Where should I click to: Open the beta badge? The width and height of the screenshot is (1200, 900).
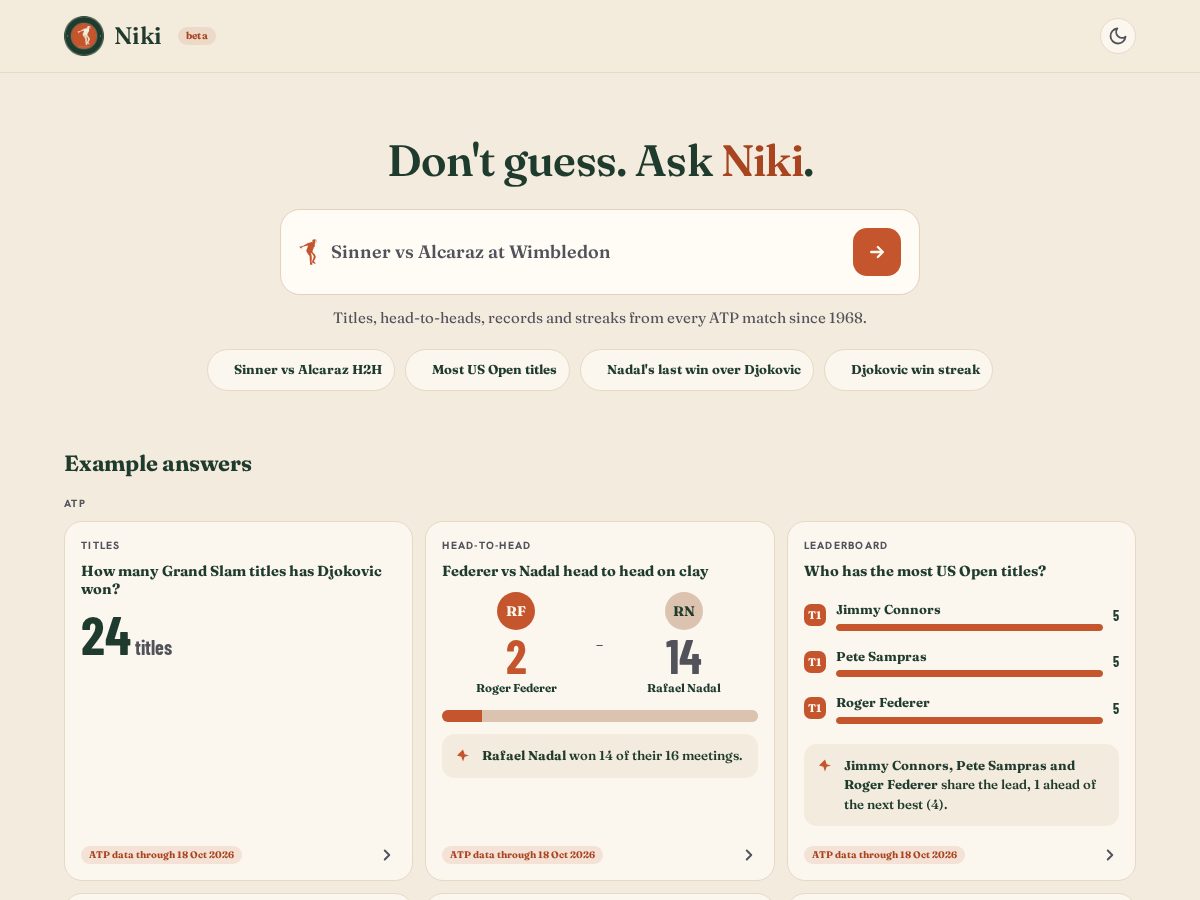click(x=197, y=36)
